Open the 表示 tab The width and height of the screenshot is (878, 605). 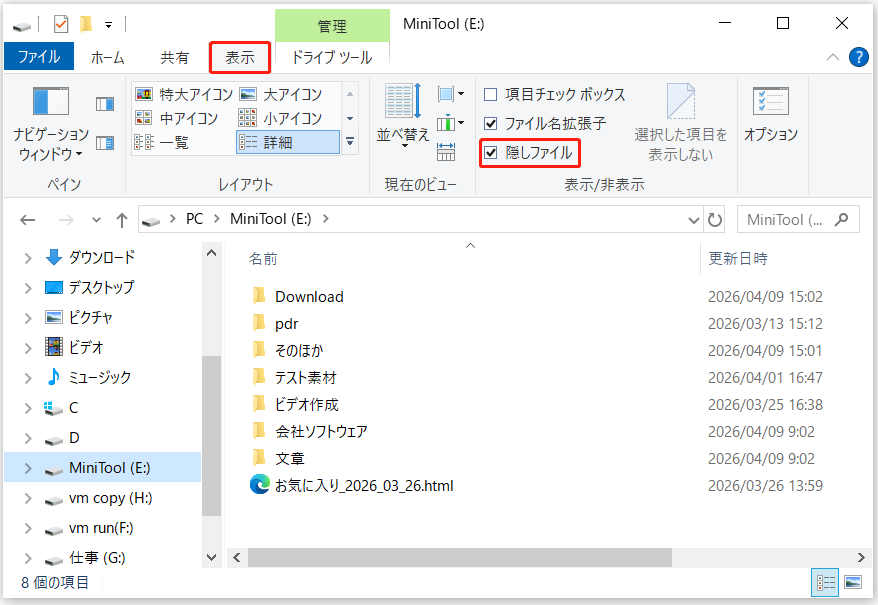(x=240, y=57)
